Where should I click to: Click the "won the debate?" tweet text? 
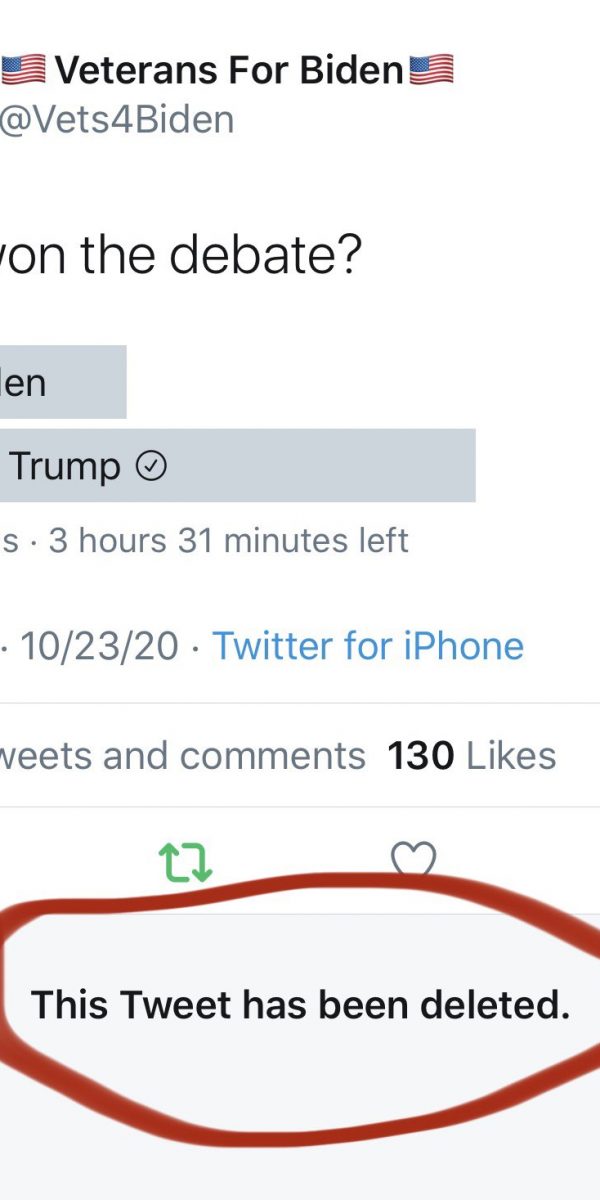(x=180, y=256)
